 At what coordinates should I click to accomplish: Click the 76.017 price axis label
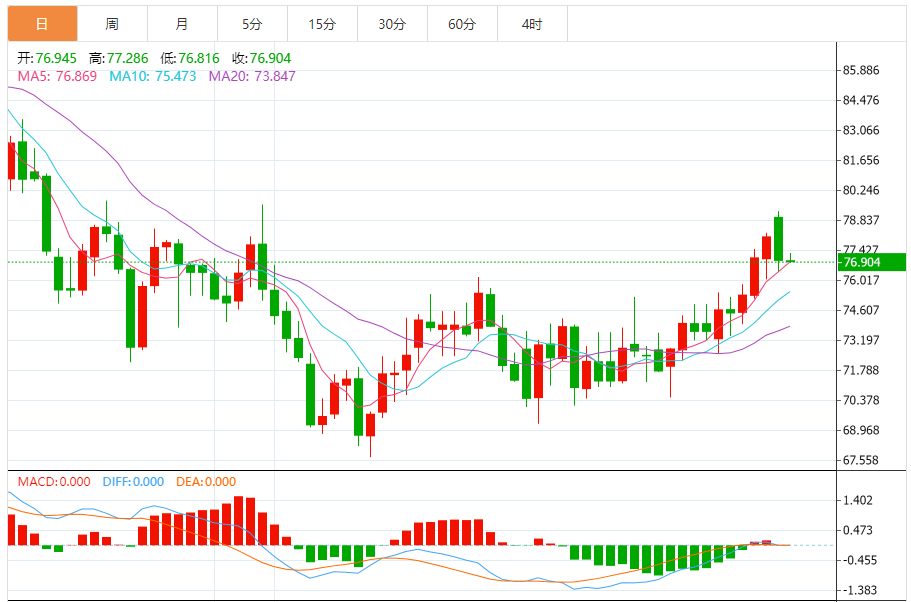point(861,280)
